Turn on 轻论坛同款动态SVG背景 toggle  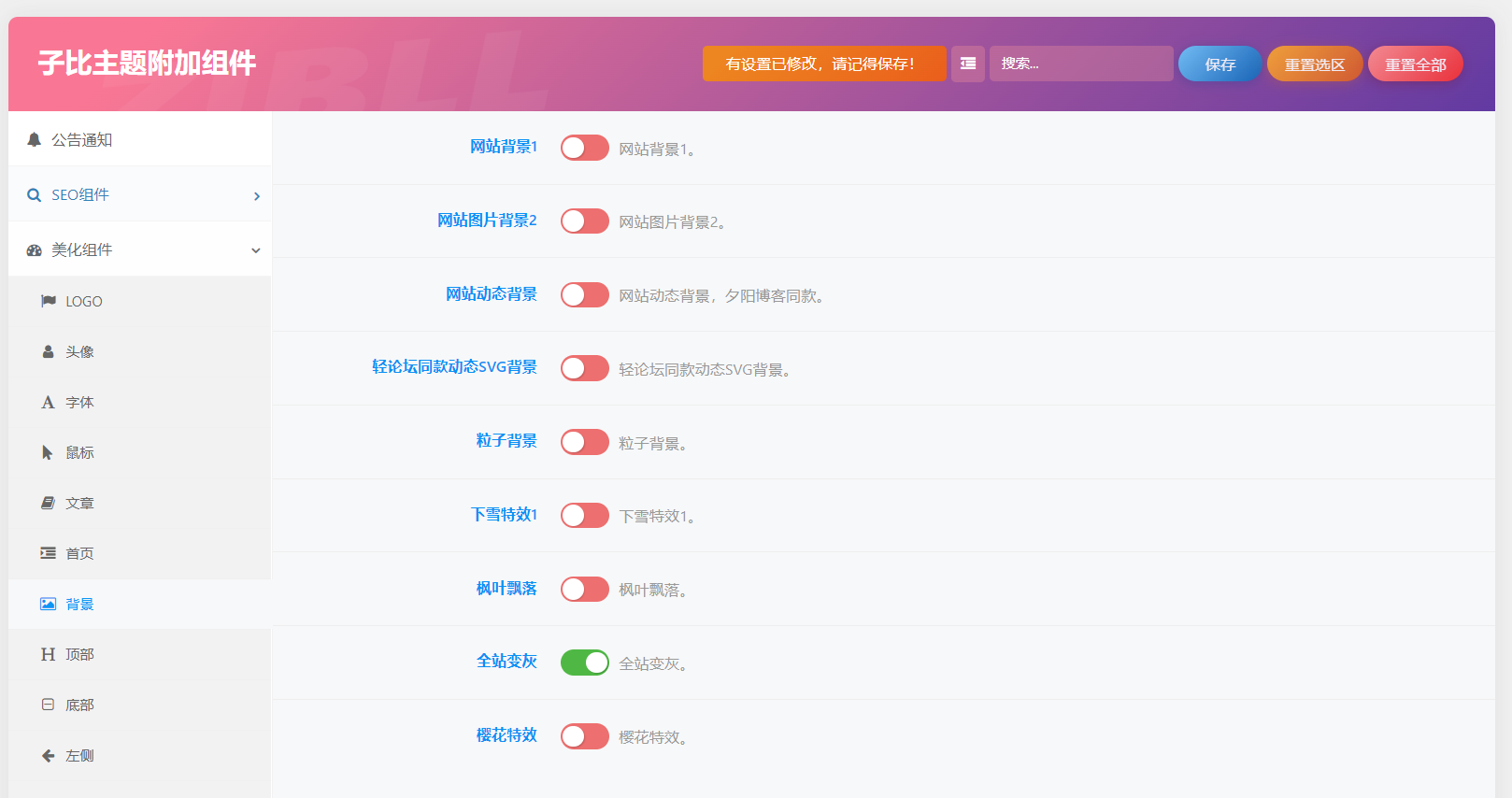(x=585, y=368)
